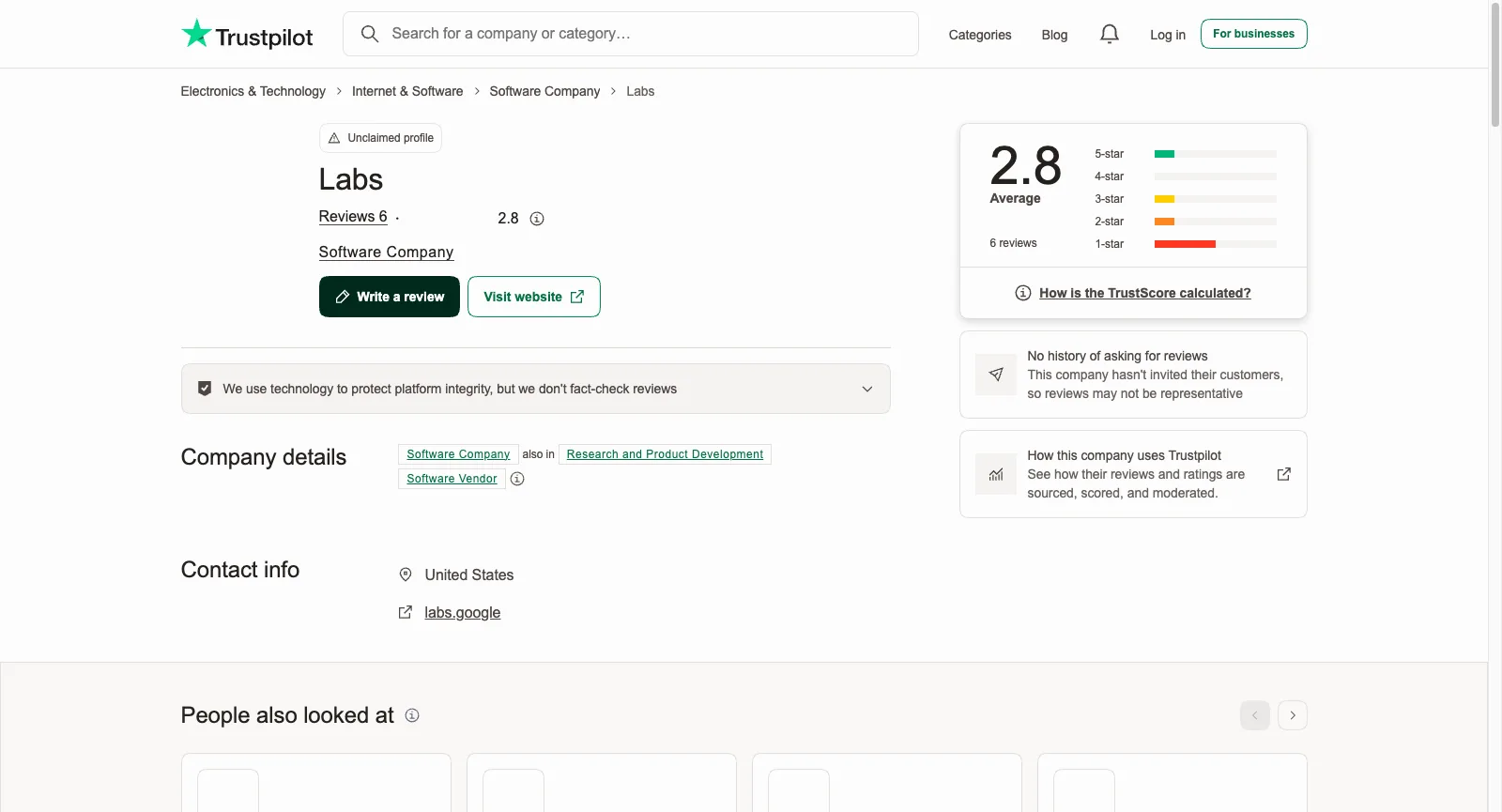Click the info icon next to Software Vendor
The height and width of the screenshot is (812, 1502).
tap(517, 479)
